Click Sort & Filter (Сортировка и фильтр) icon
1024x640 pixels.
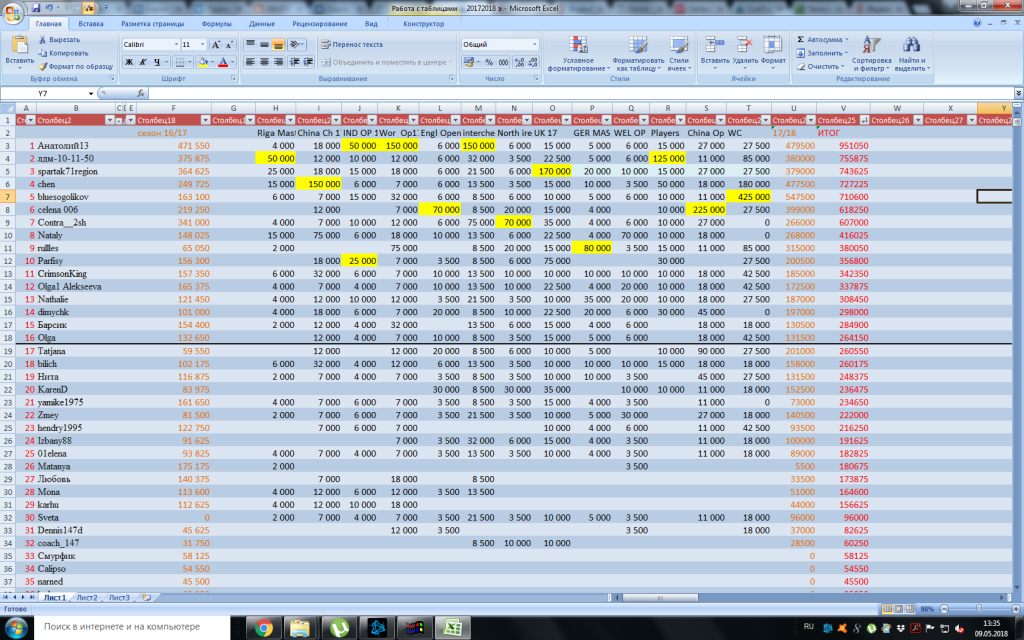click(873, 45)
